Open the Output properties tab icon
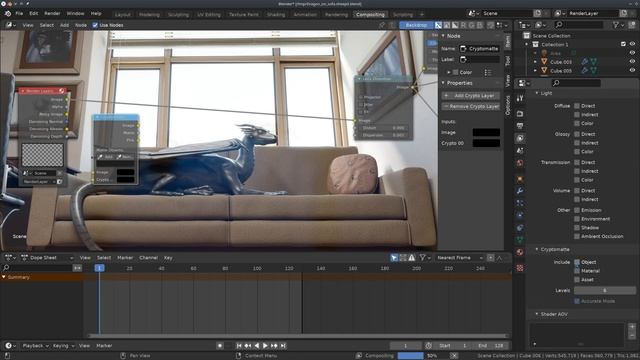This screenshot has width=640, height=360. pos(520,126)
